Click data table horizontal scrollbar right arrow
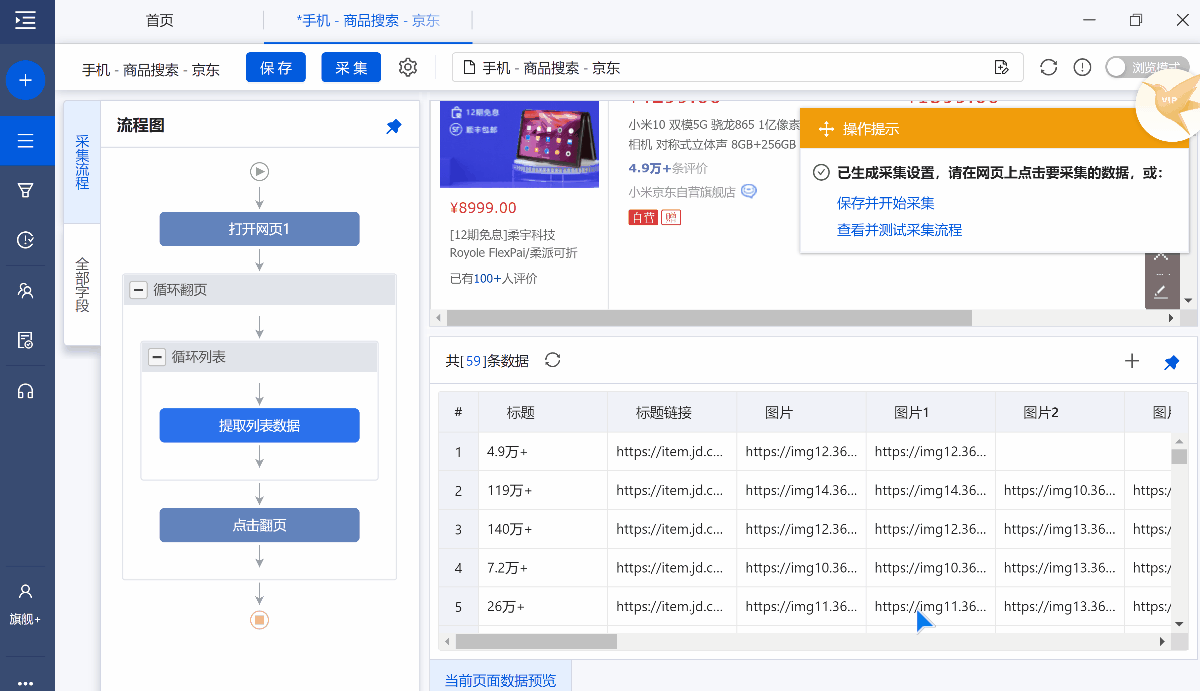The height and width of the screenshot is (691, 1200). (x=1161, y=641)
